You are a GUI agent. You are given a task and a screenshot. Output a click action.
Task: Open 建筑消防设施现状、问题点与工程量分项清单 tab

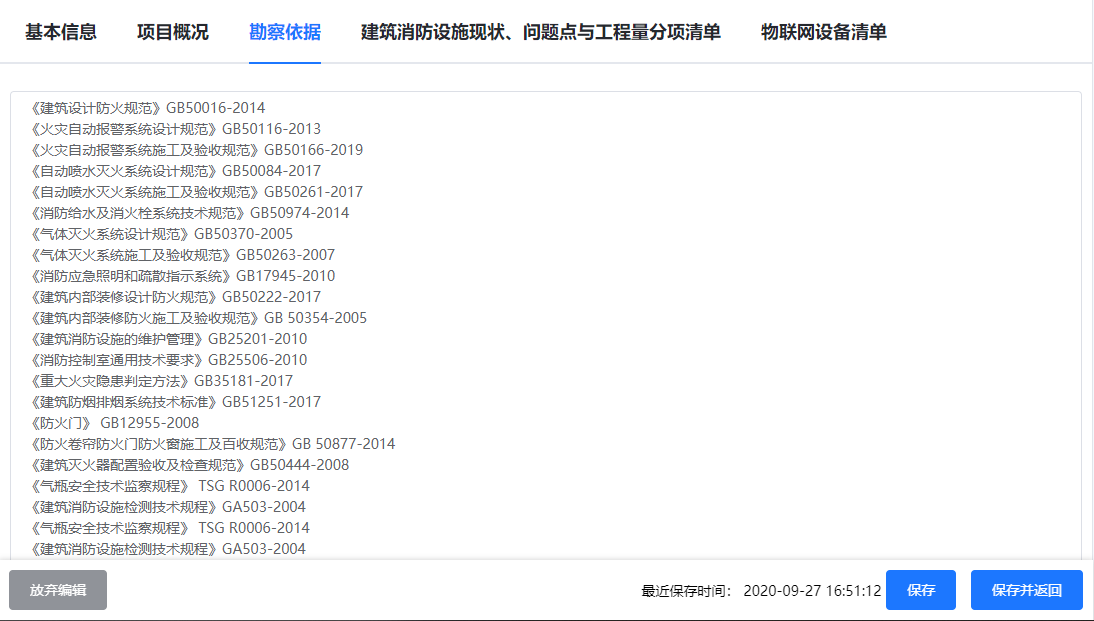[x=541, y=32]
